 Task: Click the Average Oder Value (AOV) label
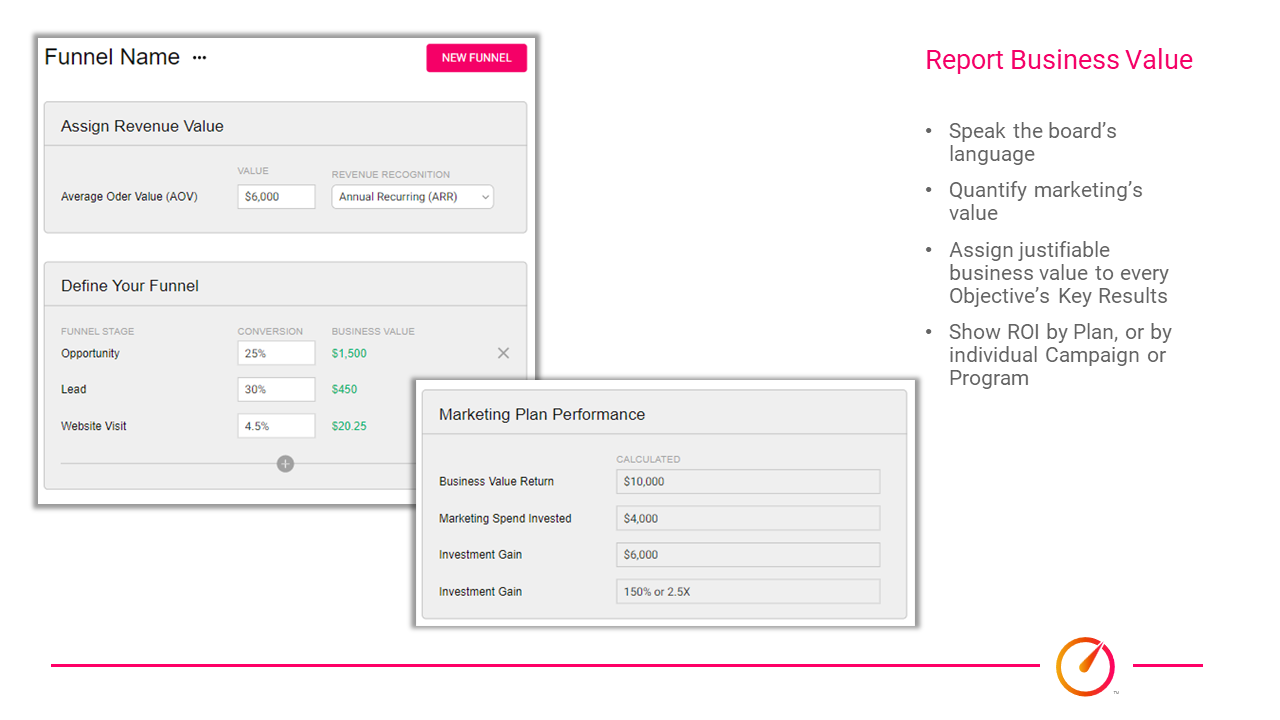(x=129, y=197)
